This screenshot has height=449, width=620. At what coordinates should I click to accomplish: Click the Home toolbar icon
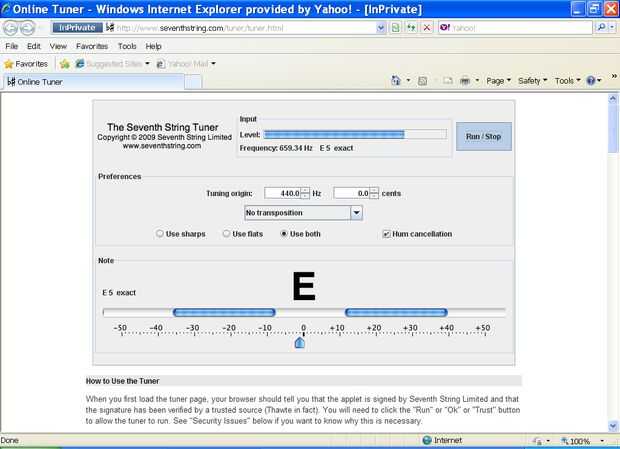pos(395,81)
